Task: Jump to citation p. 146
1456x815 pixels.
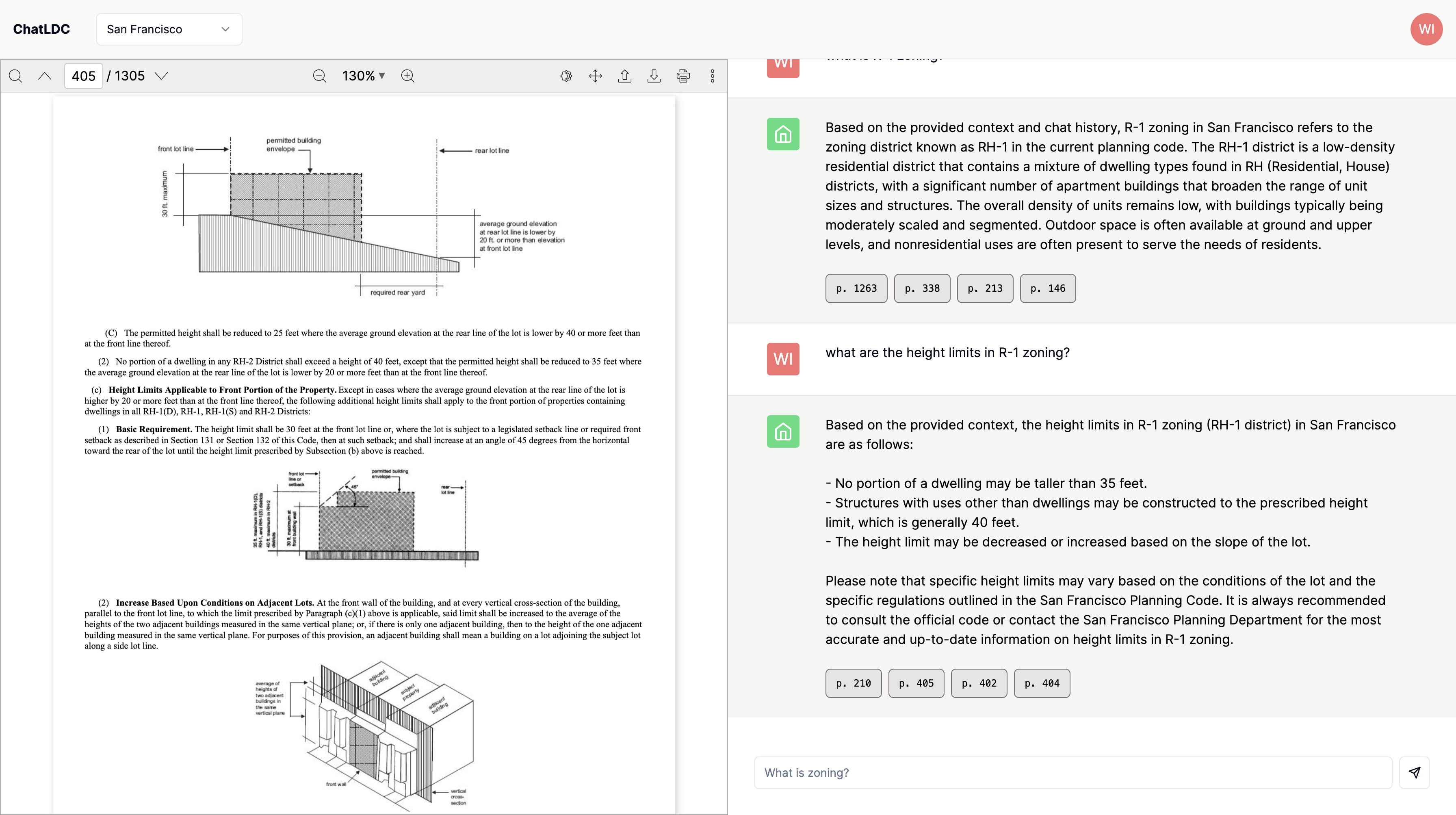Action: [1048, 288]
